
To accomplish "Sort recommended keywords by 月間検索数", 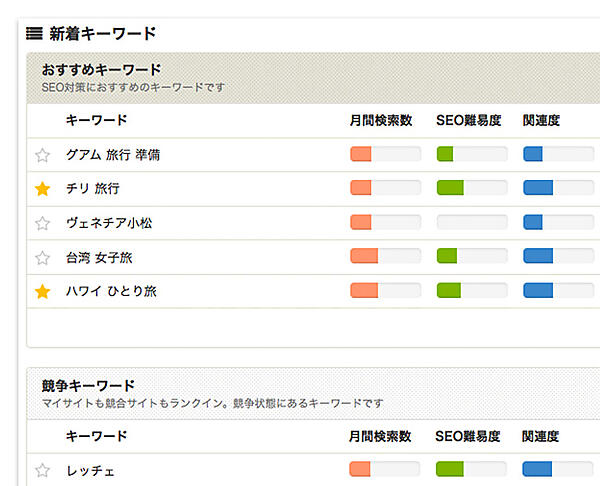I will click(x=381, y=121).
